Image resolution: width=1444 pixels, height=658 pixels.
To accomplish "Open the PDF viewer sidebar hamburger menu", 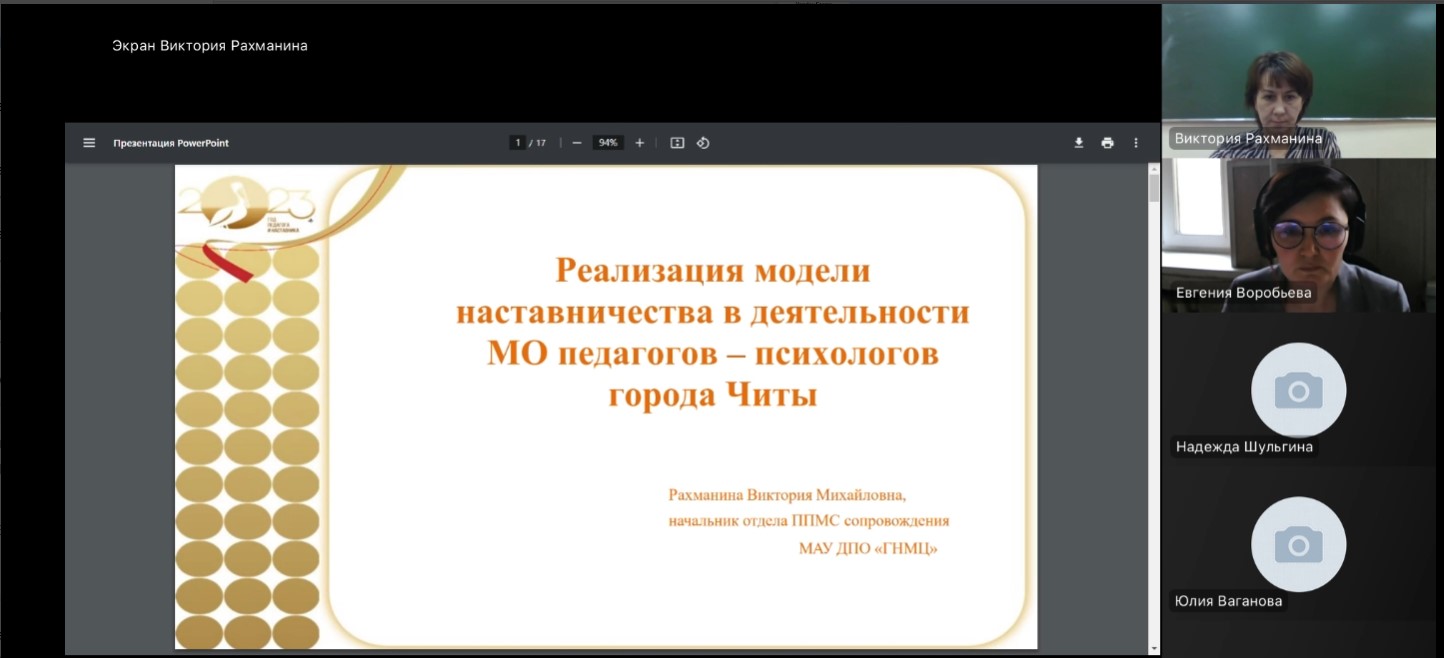I will 89,143.
